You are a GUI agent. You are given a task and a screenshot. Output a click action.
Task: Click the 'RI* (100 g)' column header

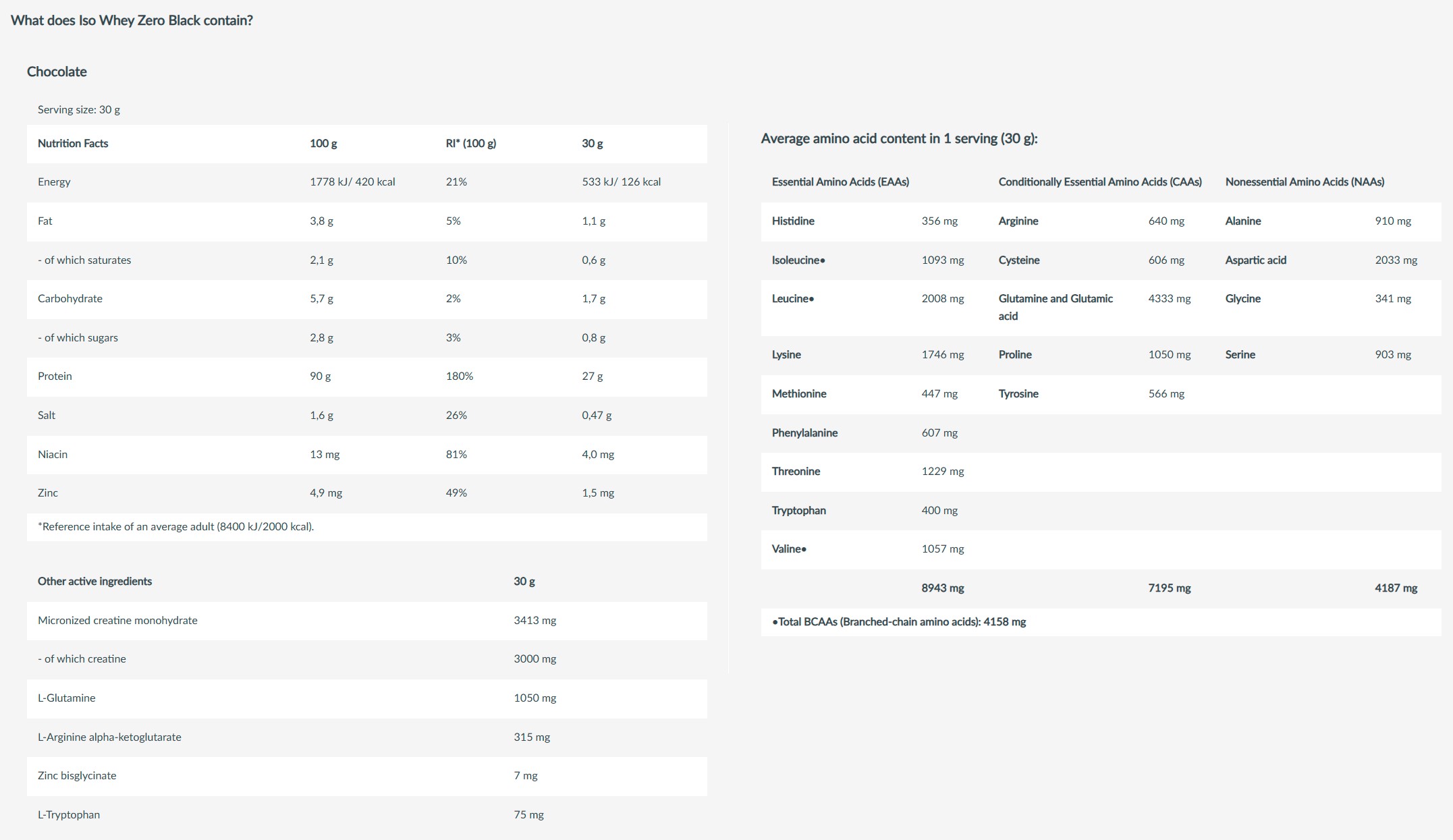point(470,143)
